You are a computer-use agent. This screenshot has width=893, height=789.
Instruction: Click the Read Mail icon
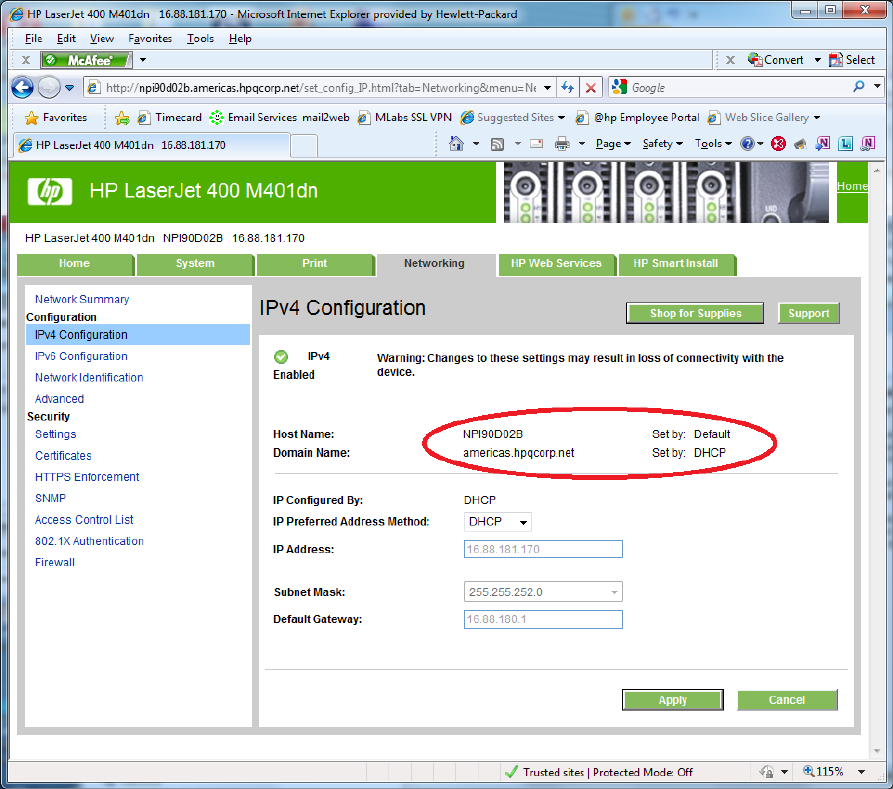point(536,144)
